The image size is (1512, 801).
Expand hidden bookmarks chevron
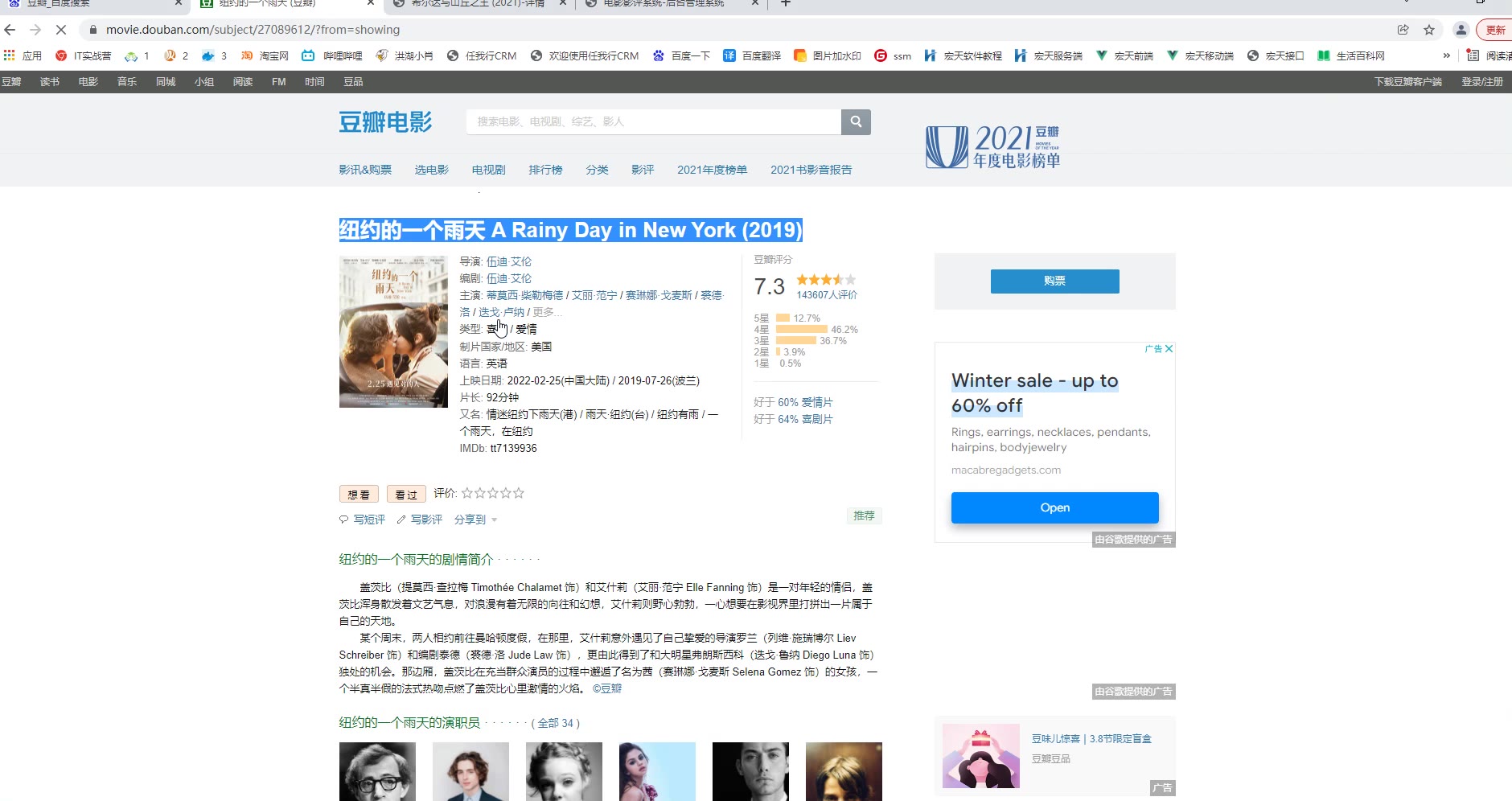(1447, 55)
